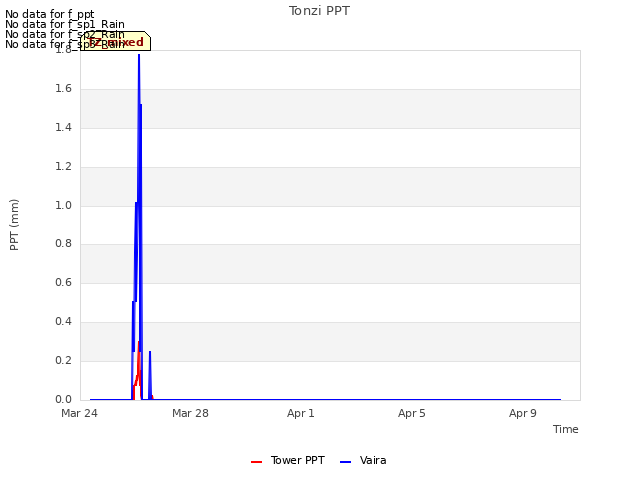Select the 'No data for f_ppt' message
This screenshot has height=480, width=640.
[x=50, y=14]
